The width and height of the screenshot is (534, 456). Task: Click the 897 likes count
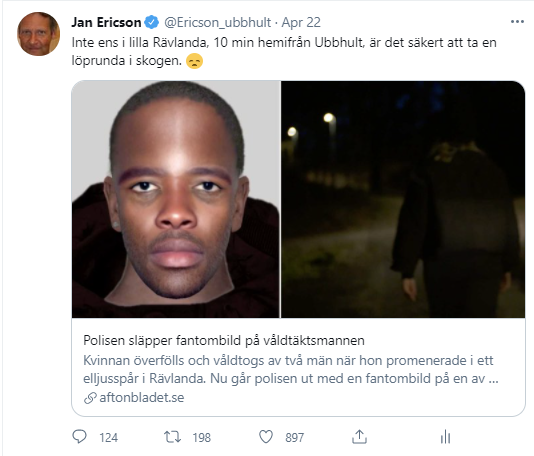pyautogui.click(x=295, y=437)
